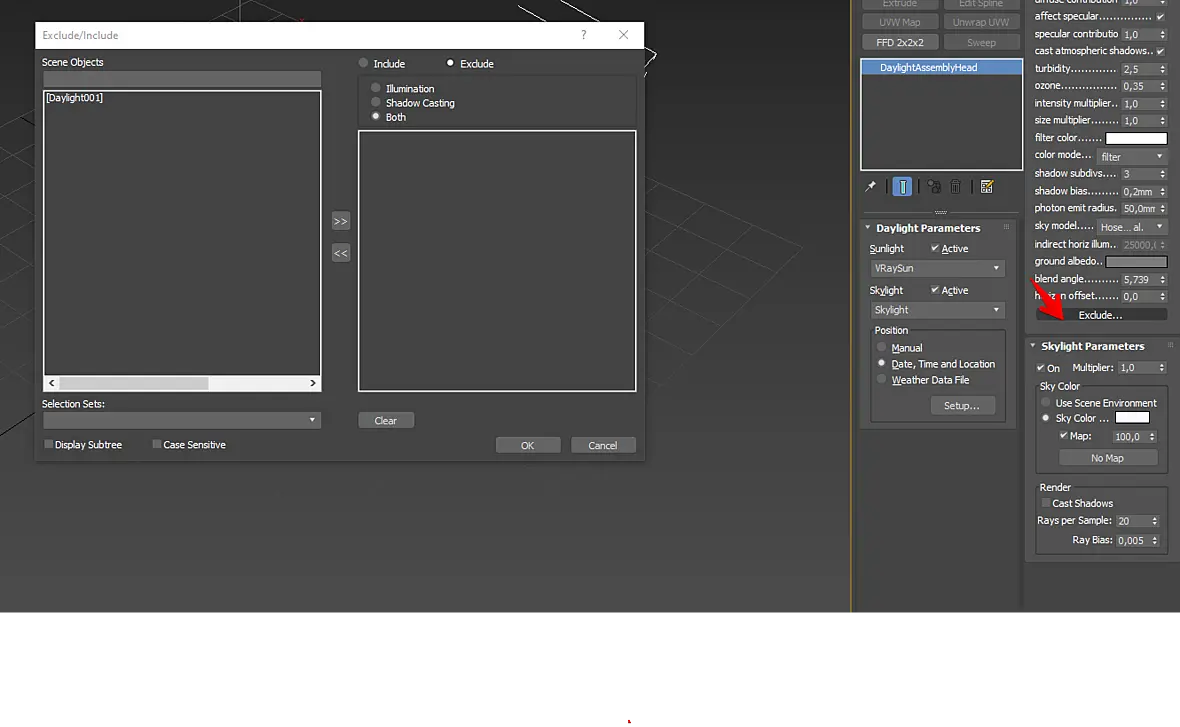Click Setup... position button

coord(962,406)
